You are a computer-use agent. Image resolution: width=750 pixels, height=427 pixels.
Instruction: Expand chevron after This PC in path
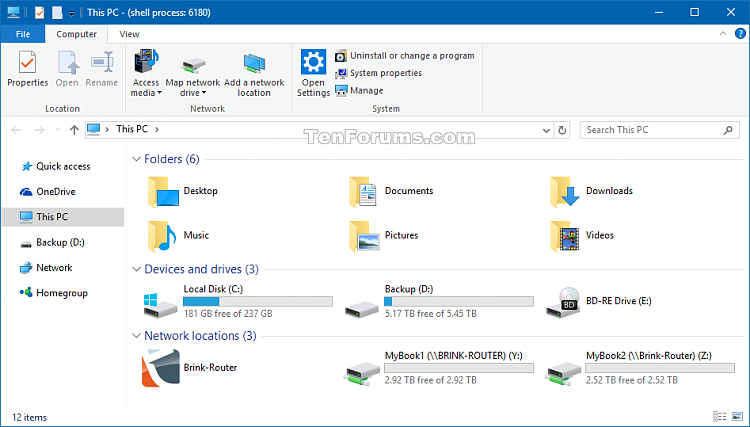[x=157, y=129]
